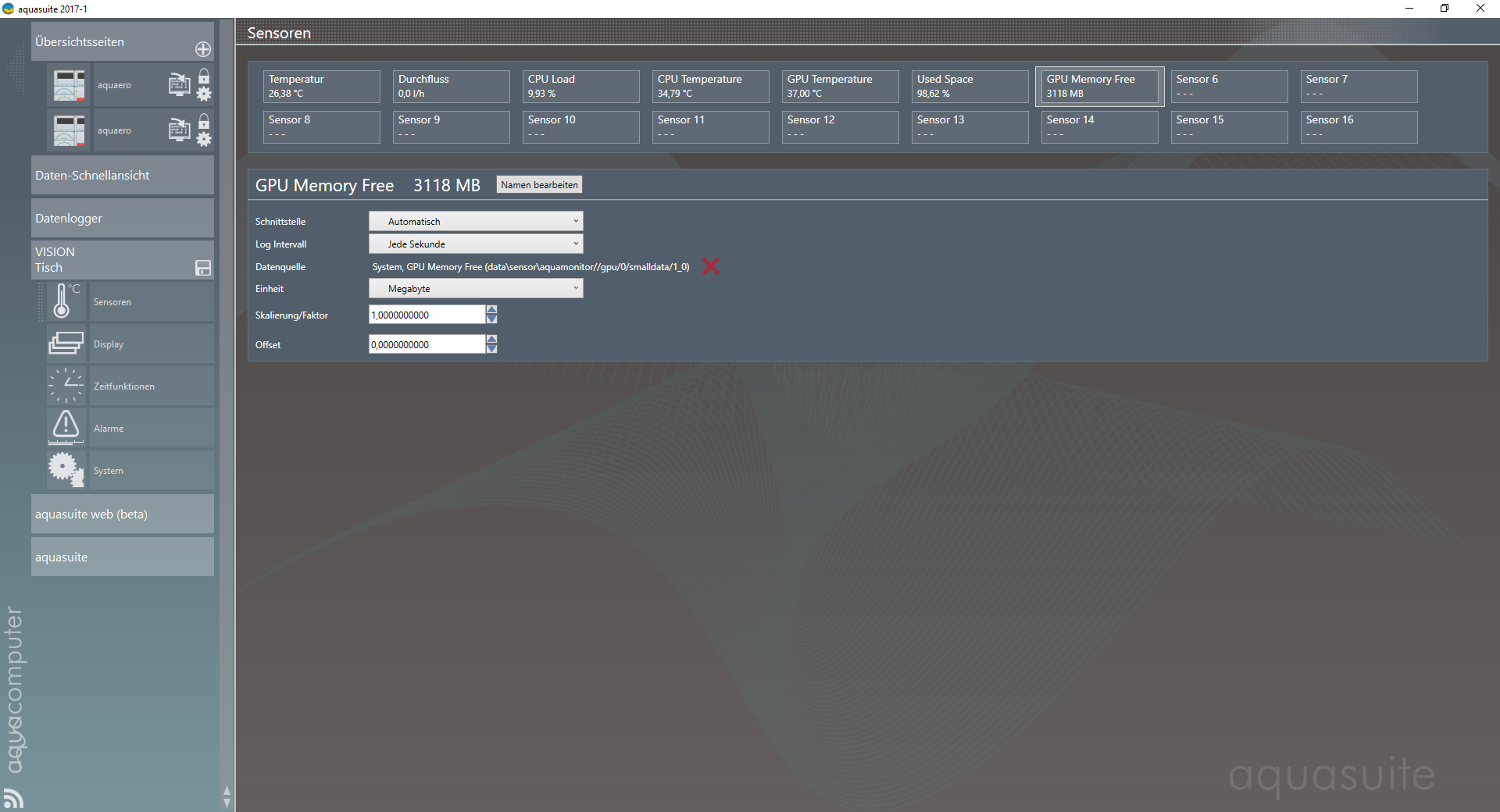Click the desktop-mode icon of the upper aquaero page

[x=180, y=84]
